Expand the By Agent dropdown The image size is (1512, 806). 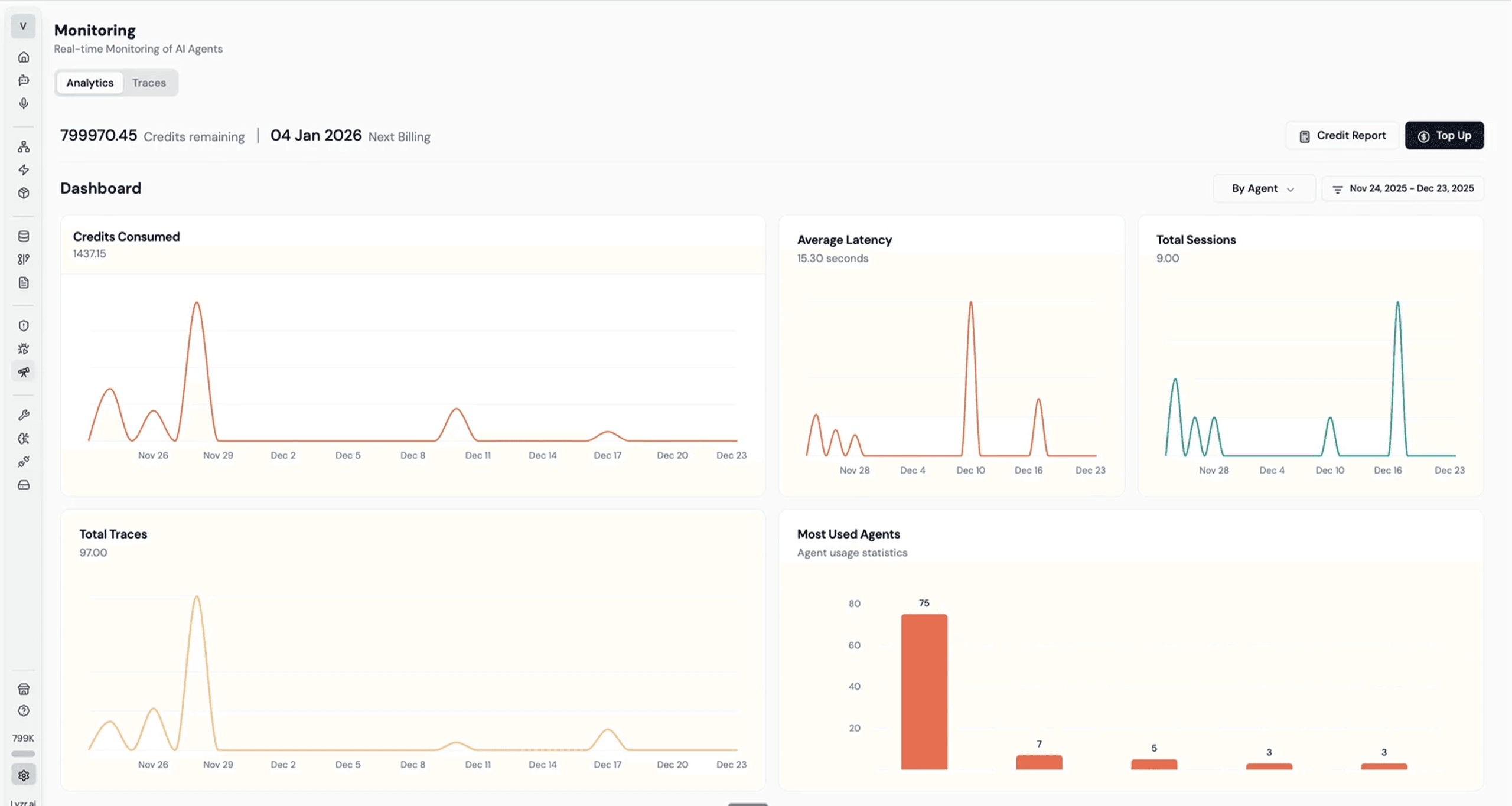coord(1263,188)
